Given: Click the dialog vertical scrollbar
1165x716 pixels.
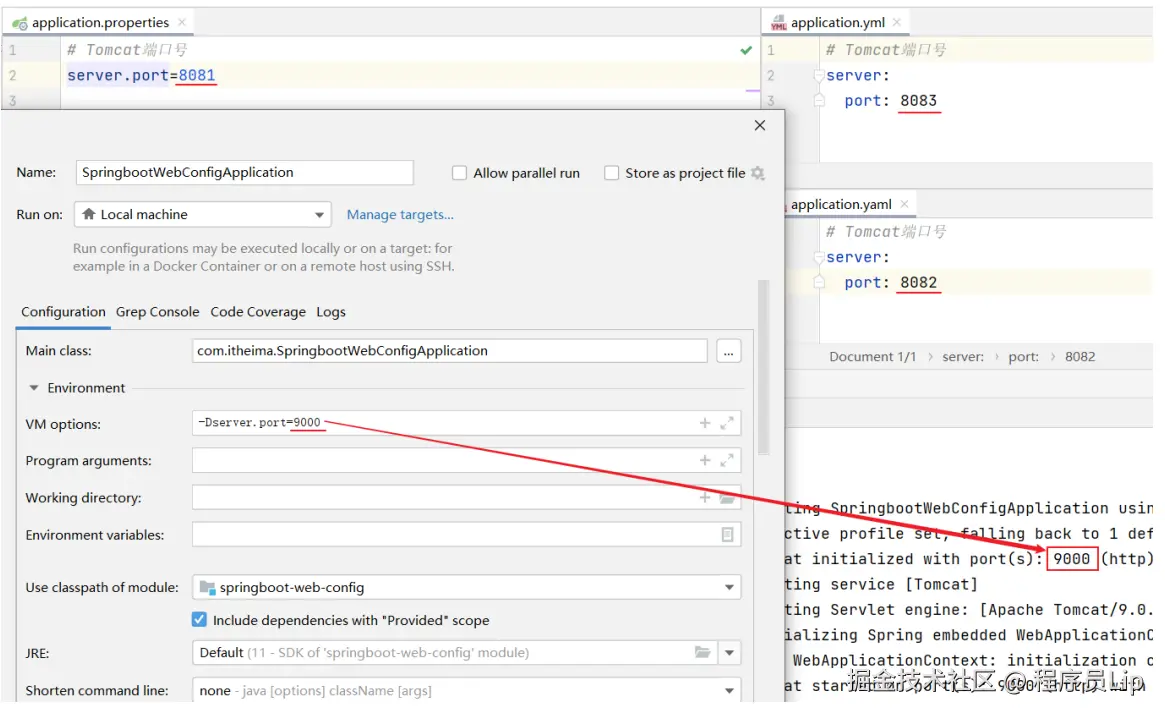Looking at the screenshot, I should (x=763, y=367).
